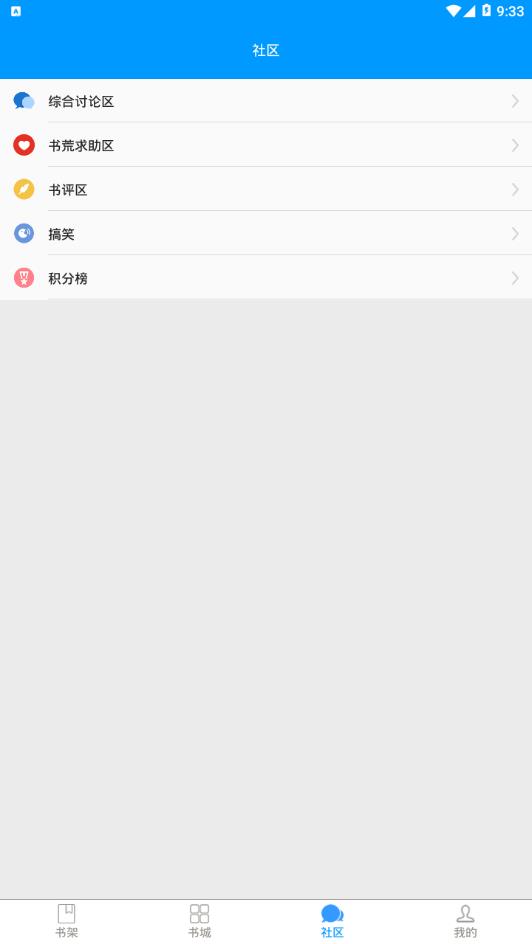The width and height of the screenshot is (532, 944).
Task: Open the 书荒求助区 text entry
Action: pos(81,146)
